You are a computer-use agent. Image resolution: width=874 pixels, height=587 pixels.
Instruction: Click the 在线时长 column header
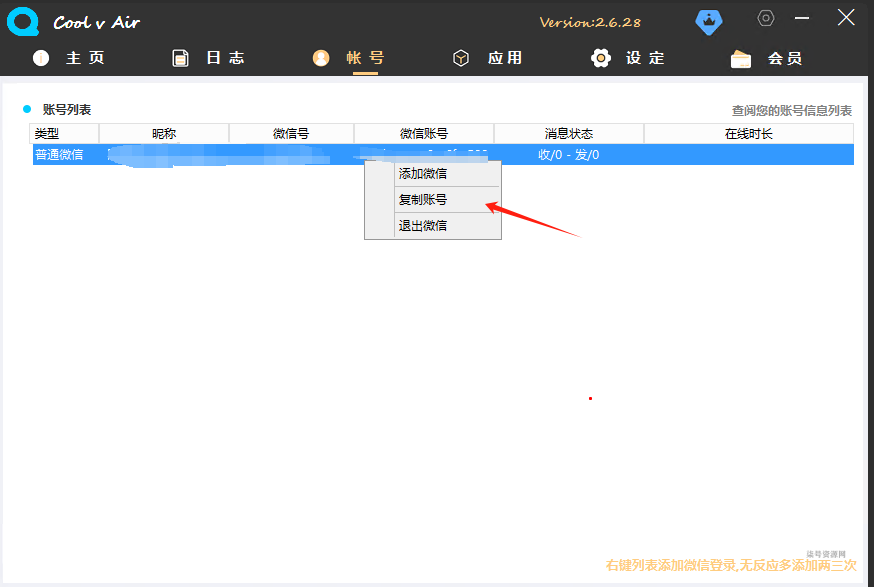(749, 134)
